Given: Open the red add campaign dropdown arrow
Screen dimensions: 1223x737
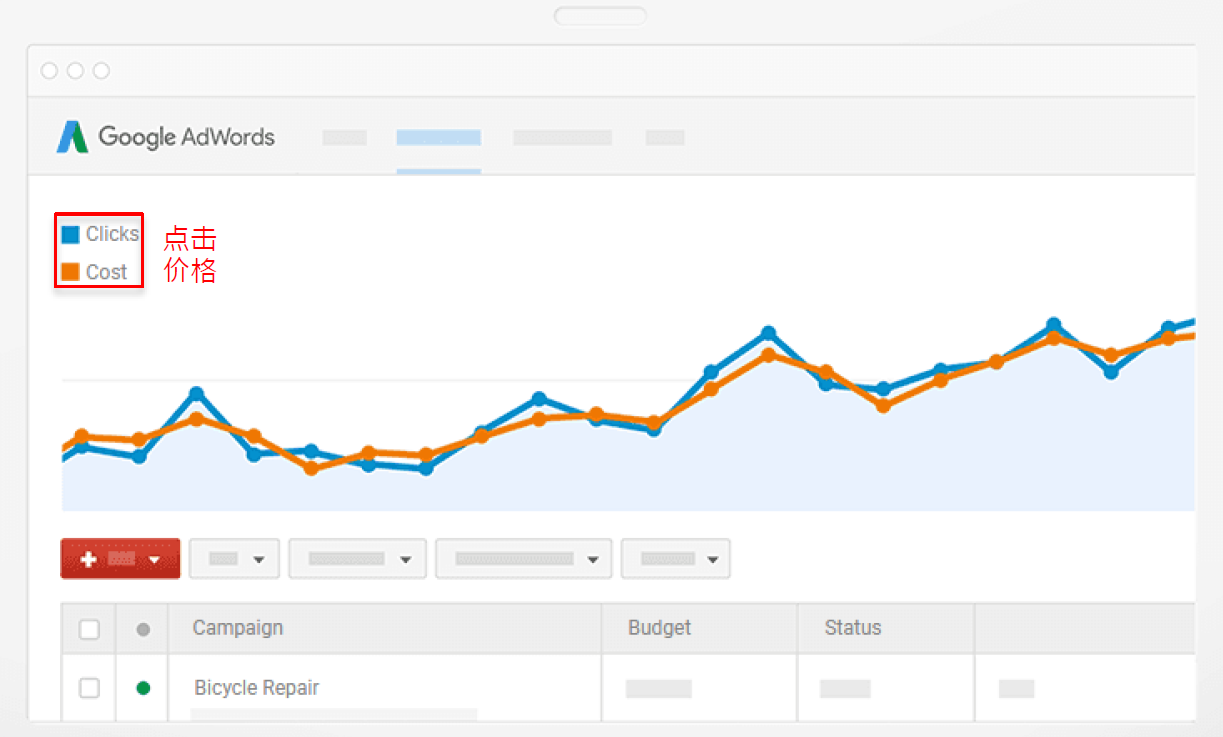Looking at the screenshot, I should click(x=154, y=560).
